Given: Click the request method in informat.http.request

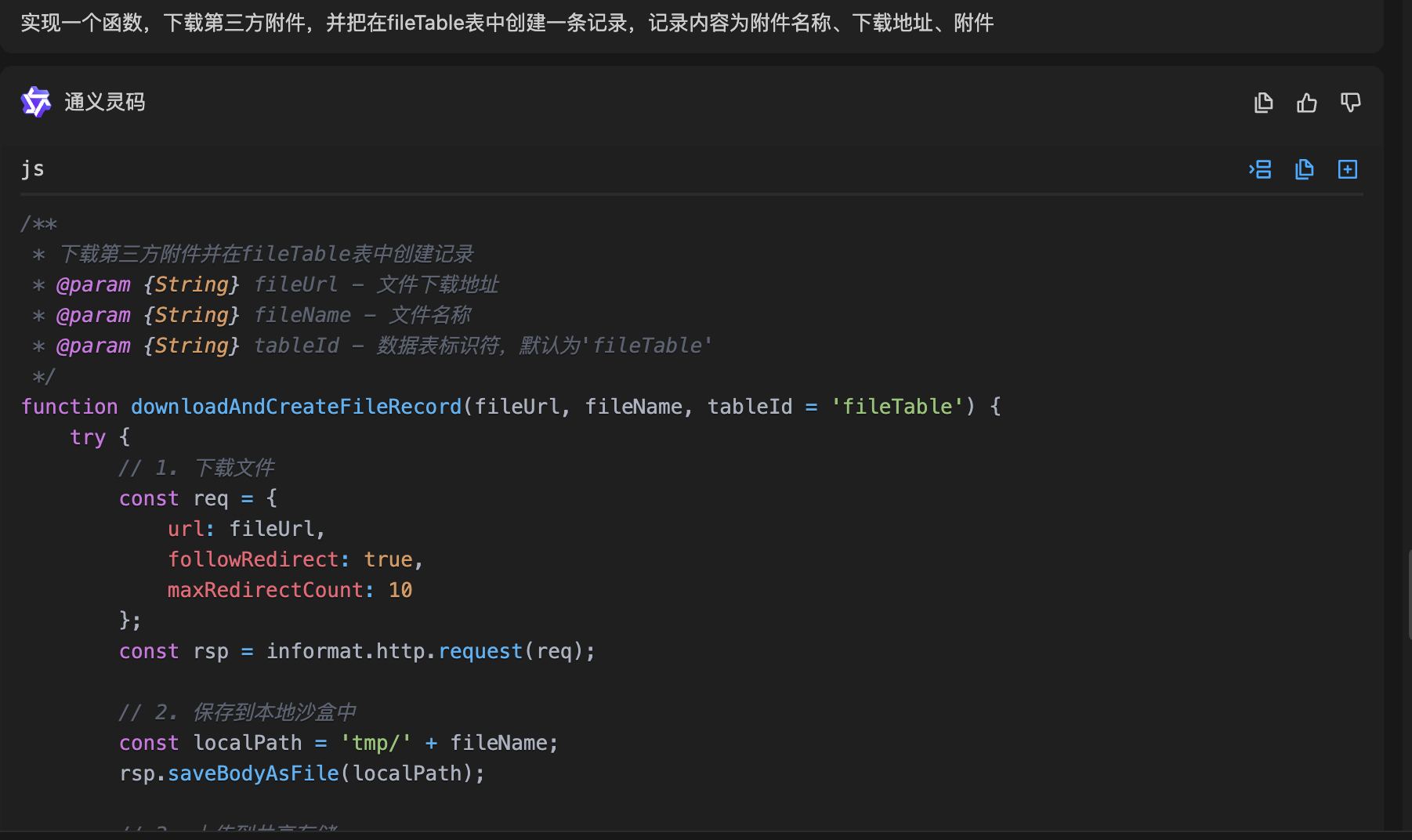Looking at the screenshot, I should pos(480,651).
